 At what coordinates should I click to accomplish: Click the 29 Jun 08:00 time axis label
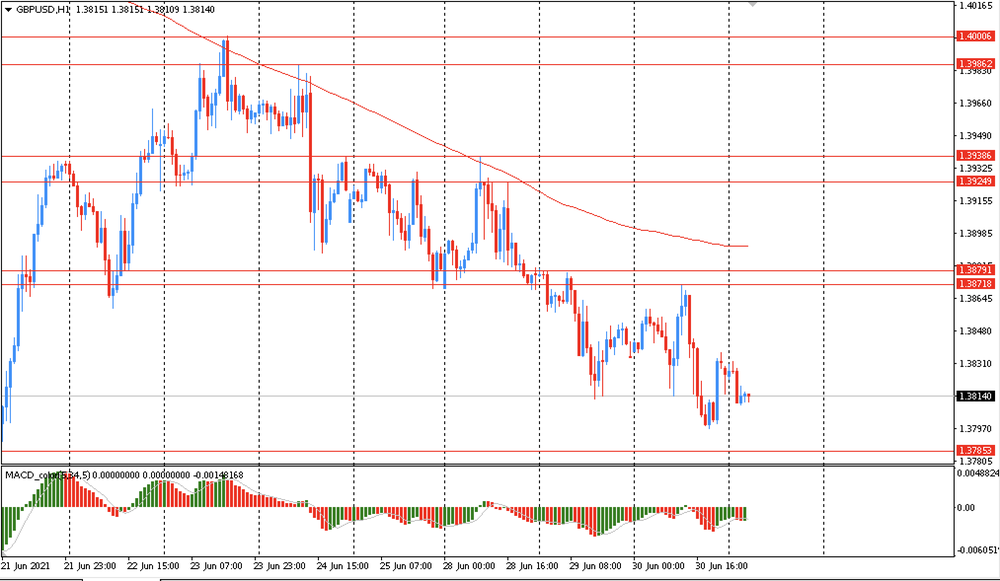pos(595,566)
